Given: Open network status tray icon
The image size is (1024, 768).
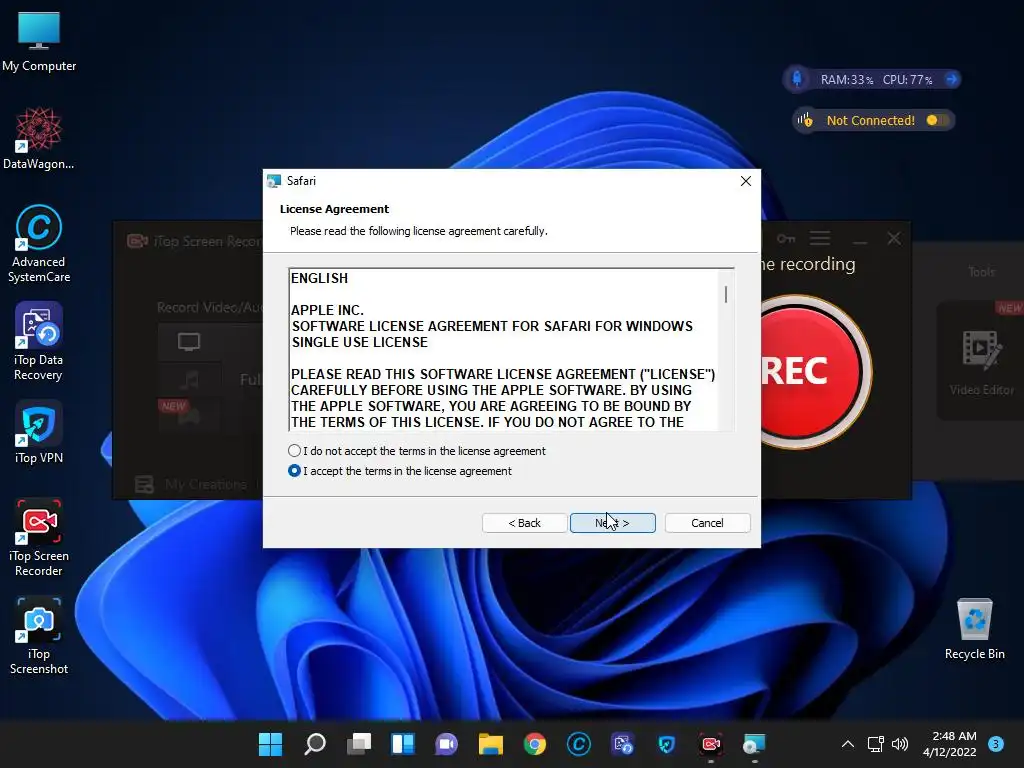Looking at the screenshot, I should (875, 744).
